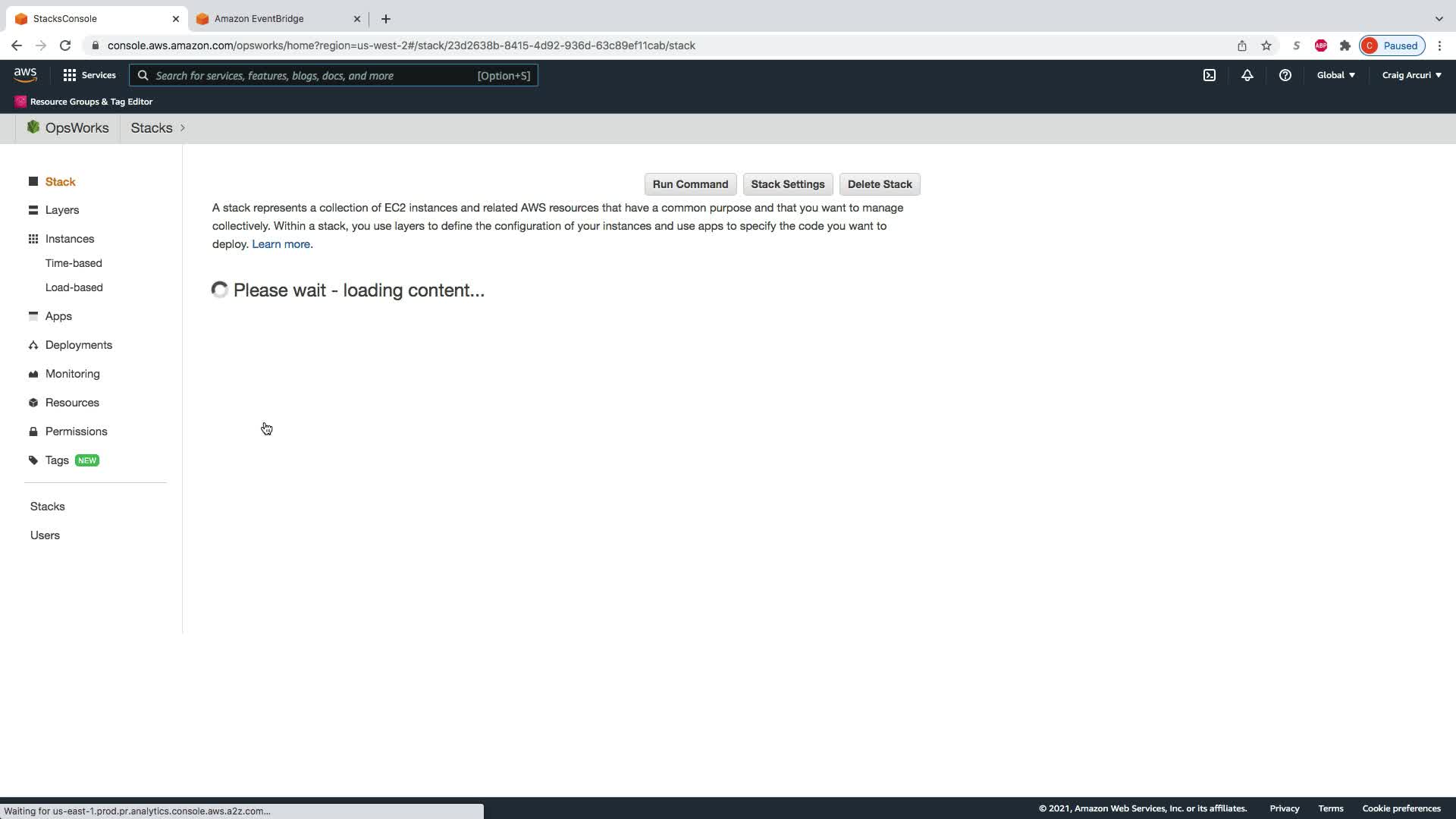Bookmark this page with star icon
1456x819 pixels.
[1266, 45]
